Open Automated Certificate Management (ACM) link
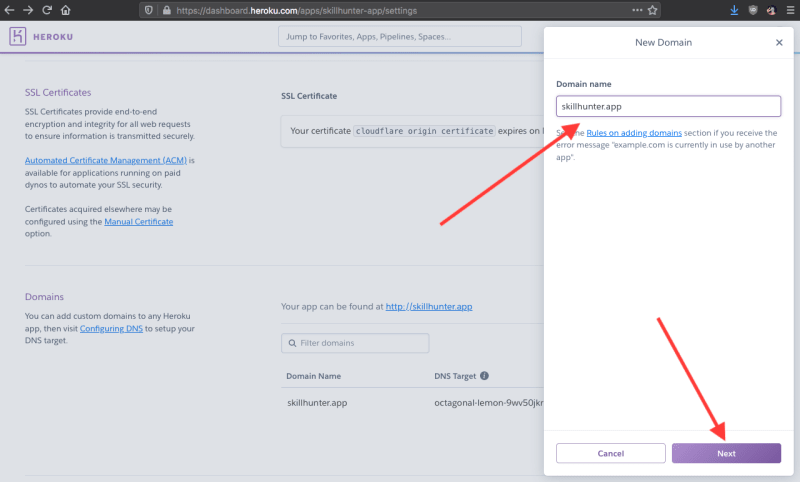 [x=106, y=161]
